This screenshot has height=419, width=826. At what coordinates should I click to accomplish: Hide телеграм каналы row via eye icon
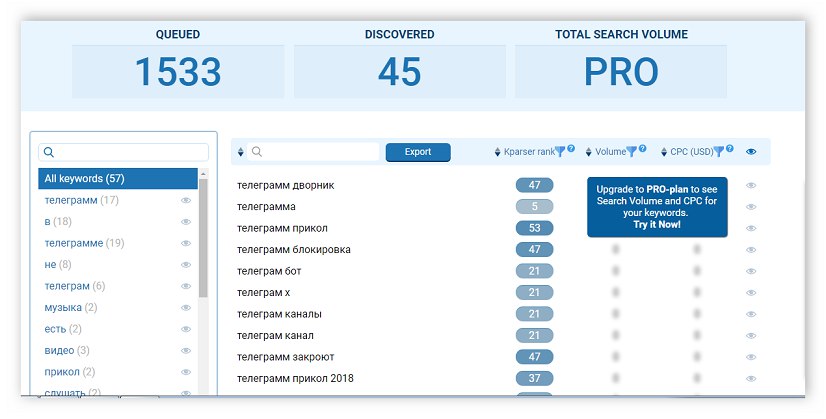tap(751, 314)
